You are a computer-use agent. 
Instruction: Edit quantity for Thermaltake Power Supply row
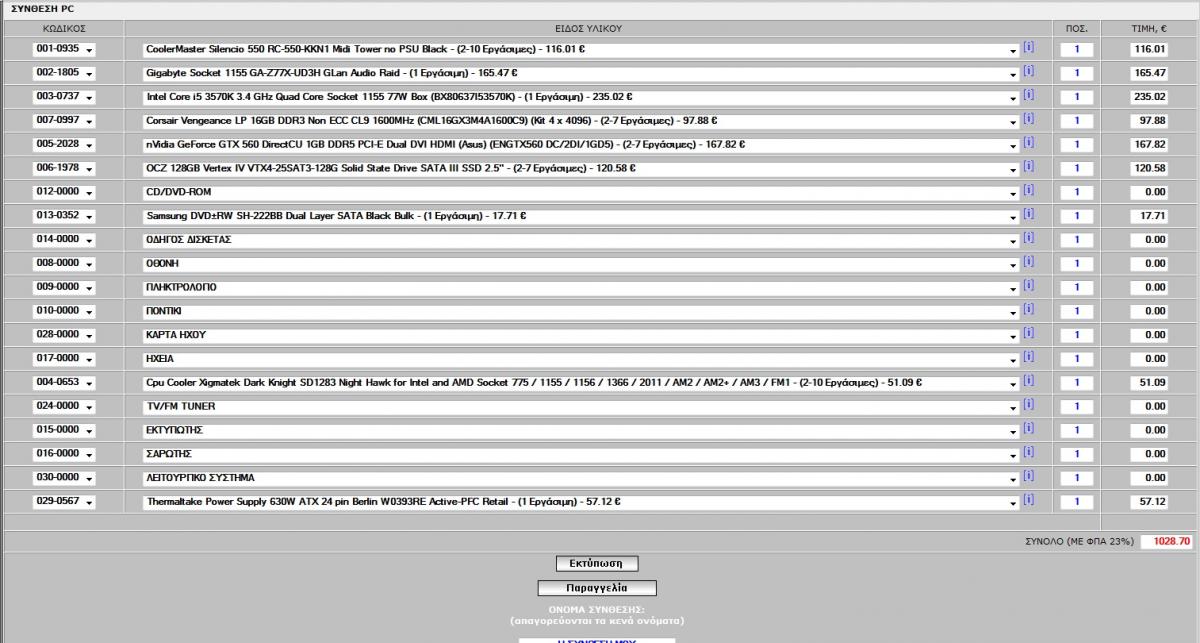1077,502
